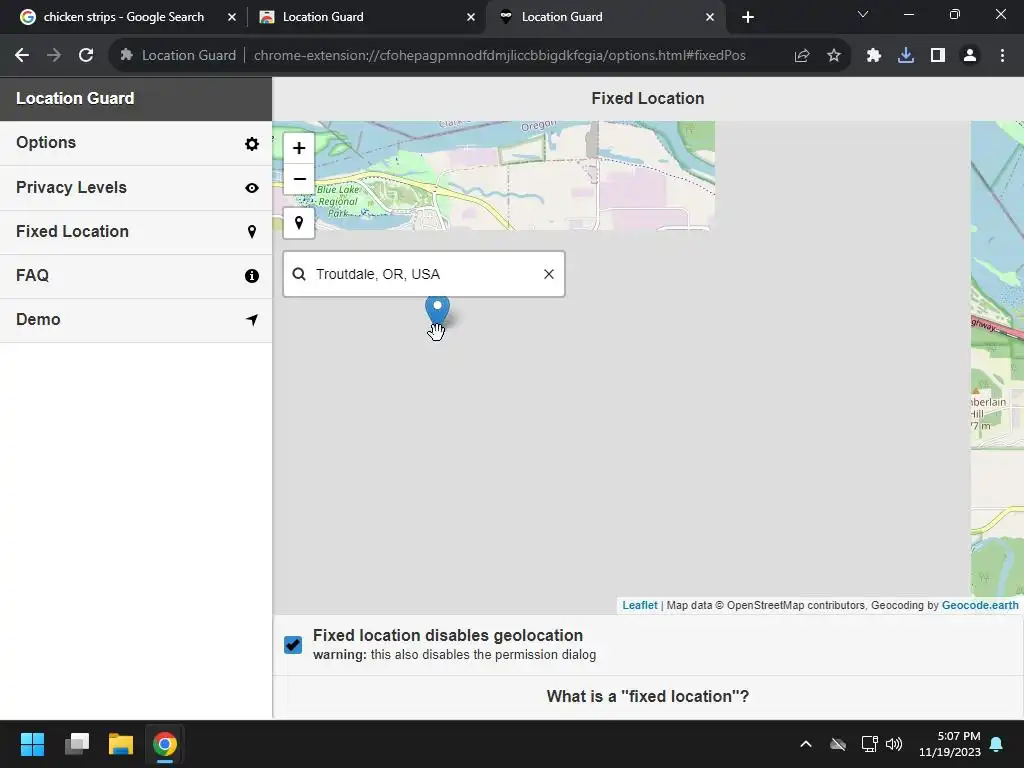Open File Explorer from taskbar
Image resolution: width=1024 pixels, height=768 pixels.
coord(121,744)
